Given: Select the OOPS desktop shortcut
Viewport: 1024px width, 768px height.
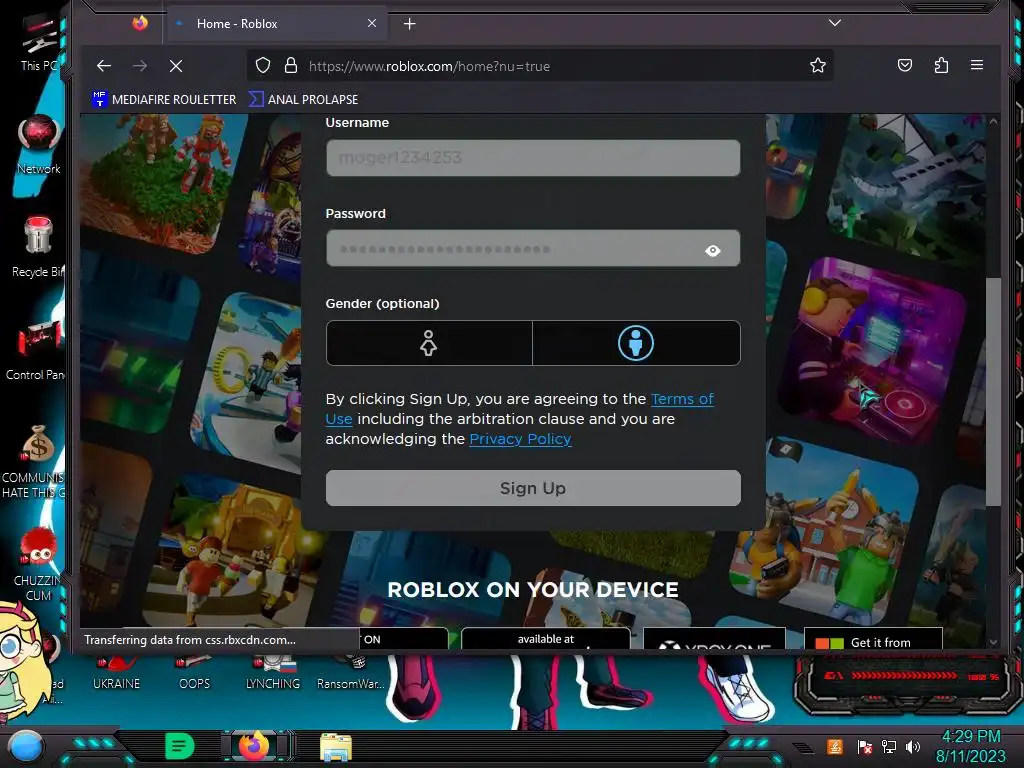Looking at the screenshot, I should [195, 674].
